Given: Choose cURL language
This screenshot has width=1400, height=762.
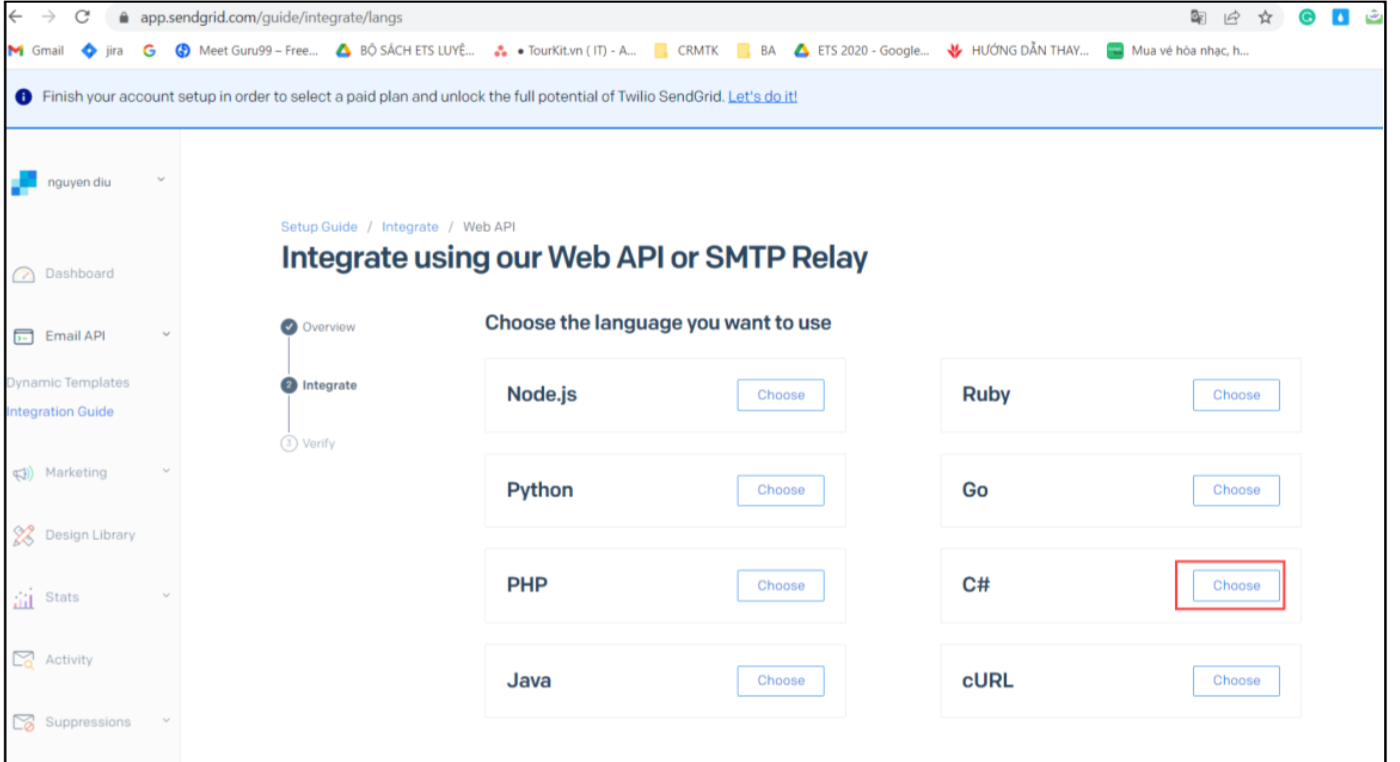Looking at the screenshot, I should click(x=1236, y=681).
